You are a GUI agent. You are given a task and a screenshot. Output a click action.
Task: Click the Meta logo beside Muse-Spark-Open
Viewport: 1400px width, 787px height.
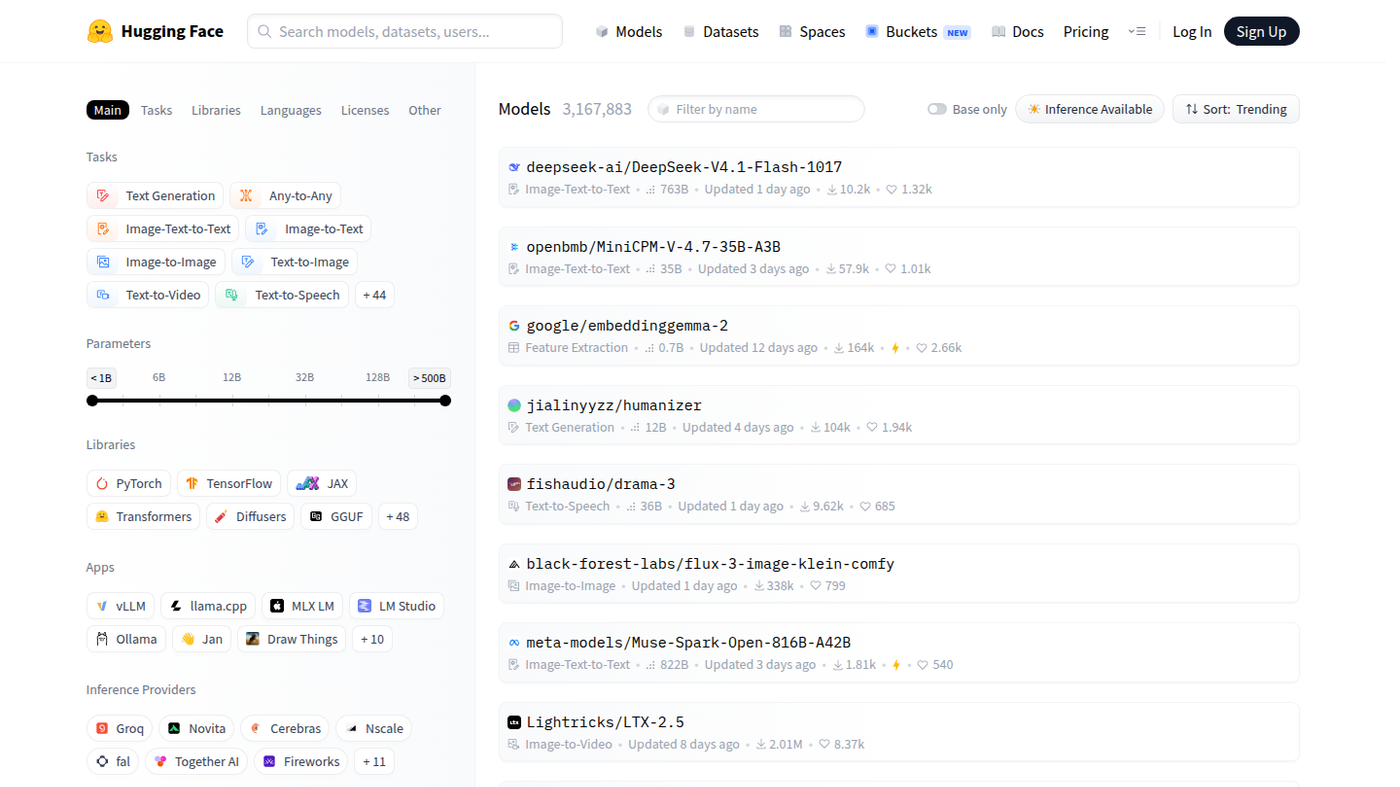click(x=514, y=643)
